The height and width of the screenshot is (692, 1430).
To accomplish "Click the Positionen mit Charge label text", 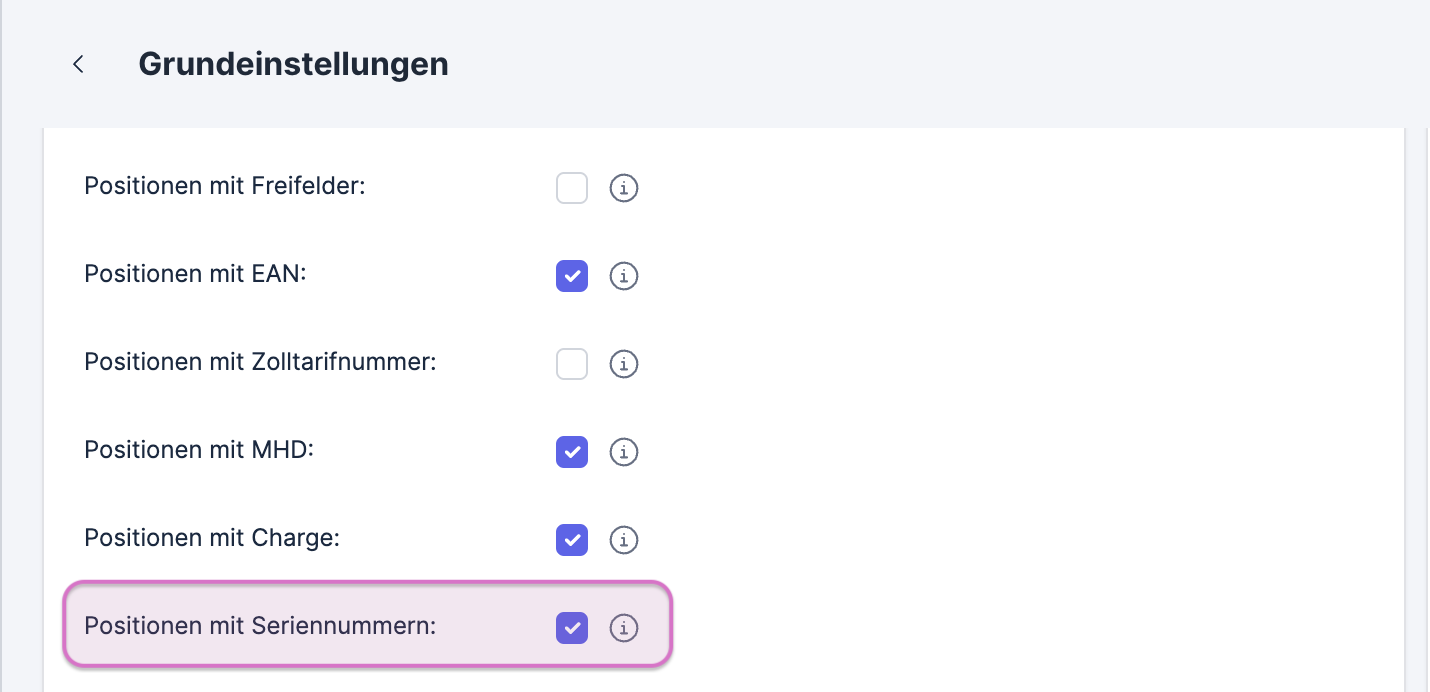I will (x=211, y=538).
